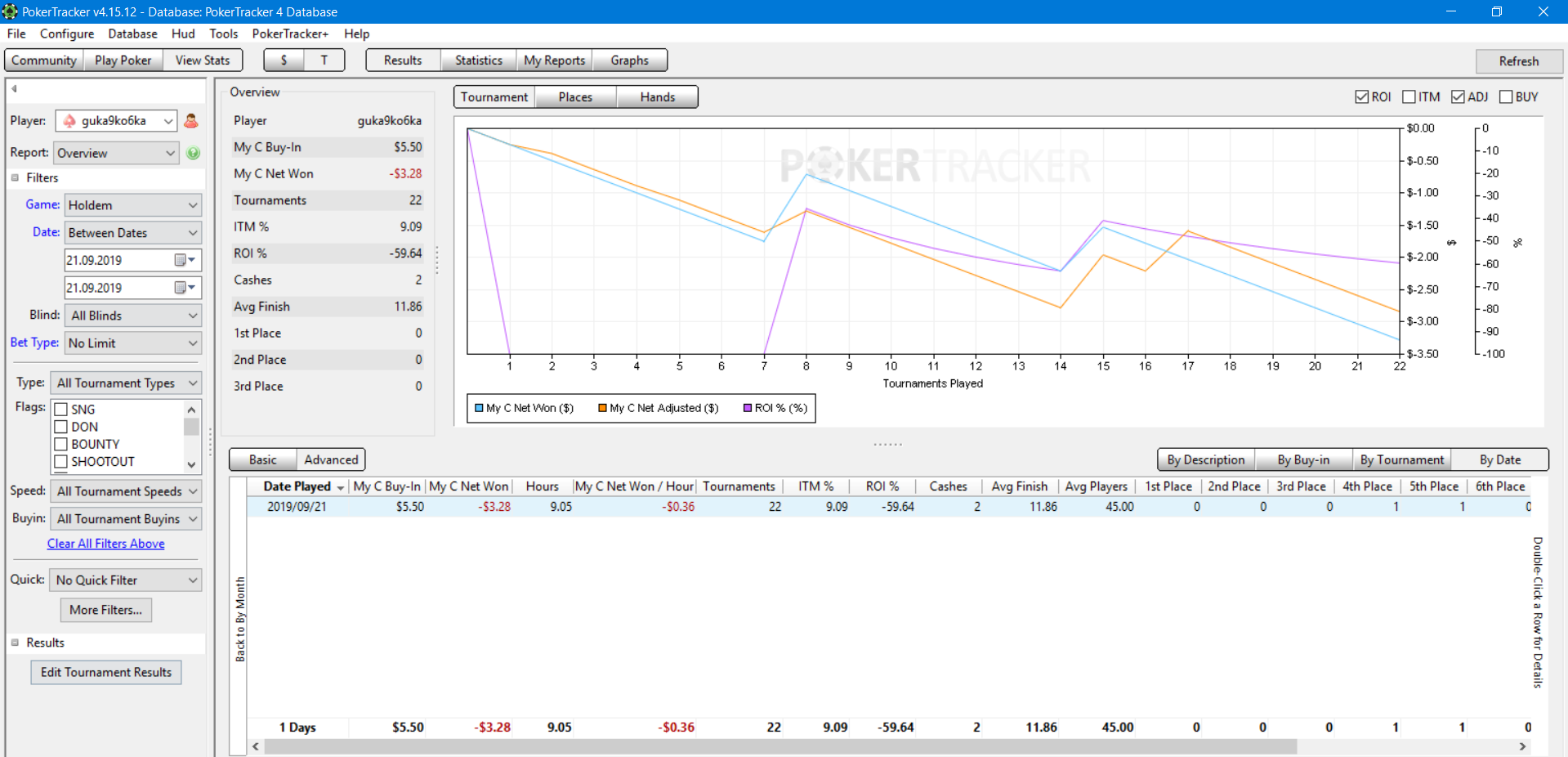Check the DON flag
1568x757 pixels.
click(60, 427)
